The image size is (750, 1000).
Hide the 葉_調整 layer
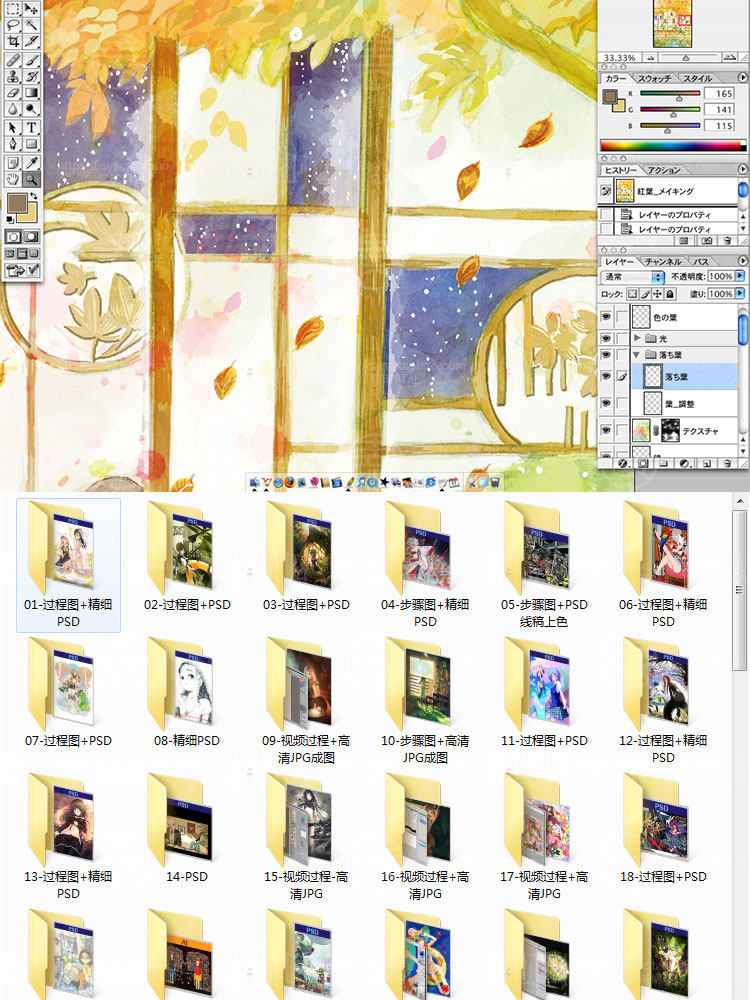pyautogui.click(x=606, y=403)
